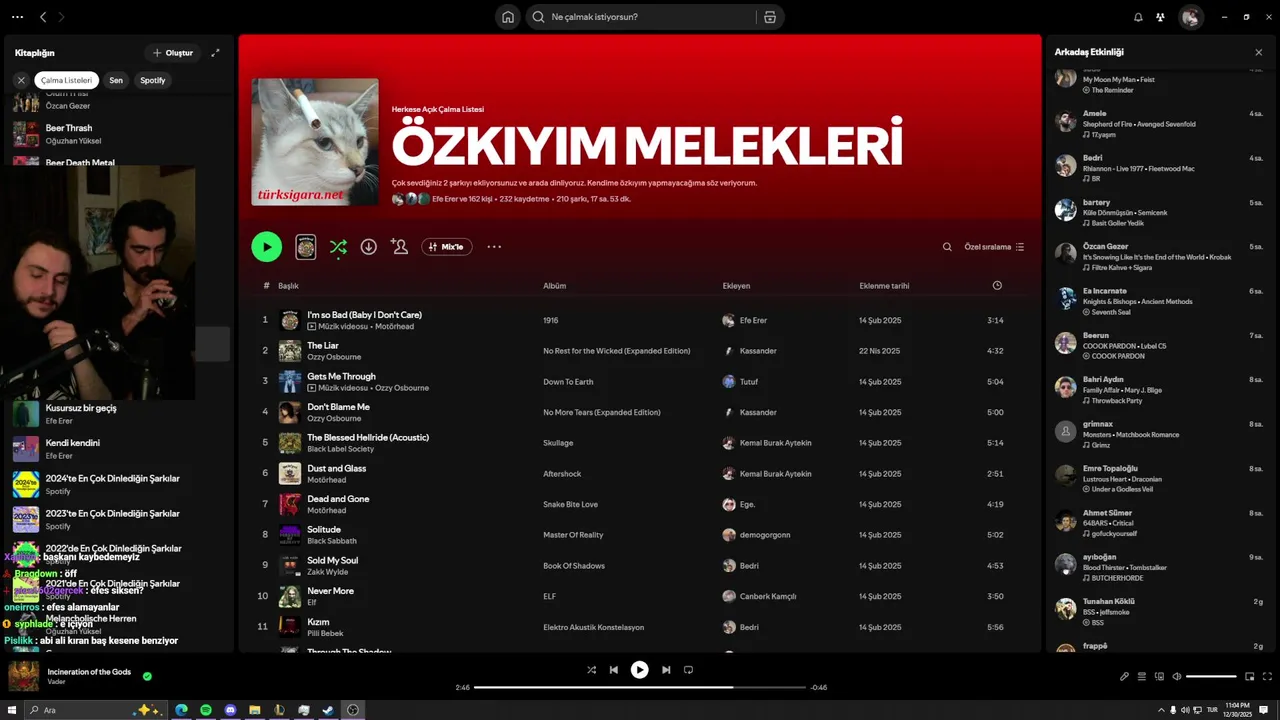The width and height of the screenshot is (1280, 720).
Task: Adjust the volume slider
Action: click(x=1211, y=677)
